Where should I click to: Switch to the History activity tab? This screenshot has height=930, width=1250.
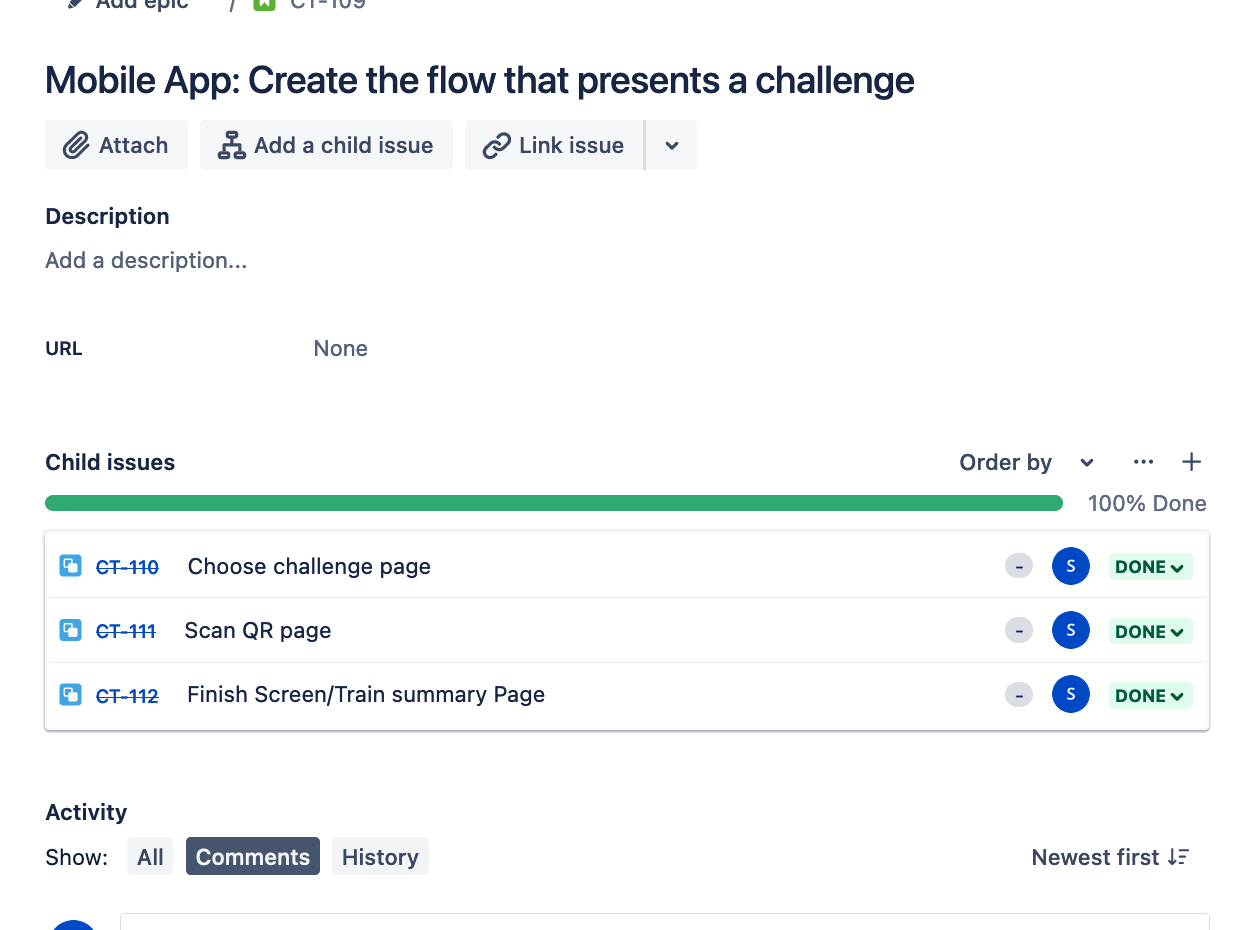pos(380,857)
